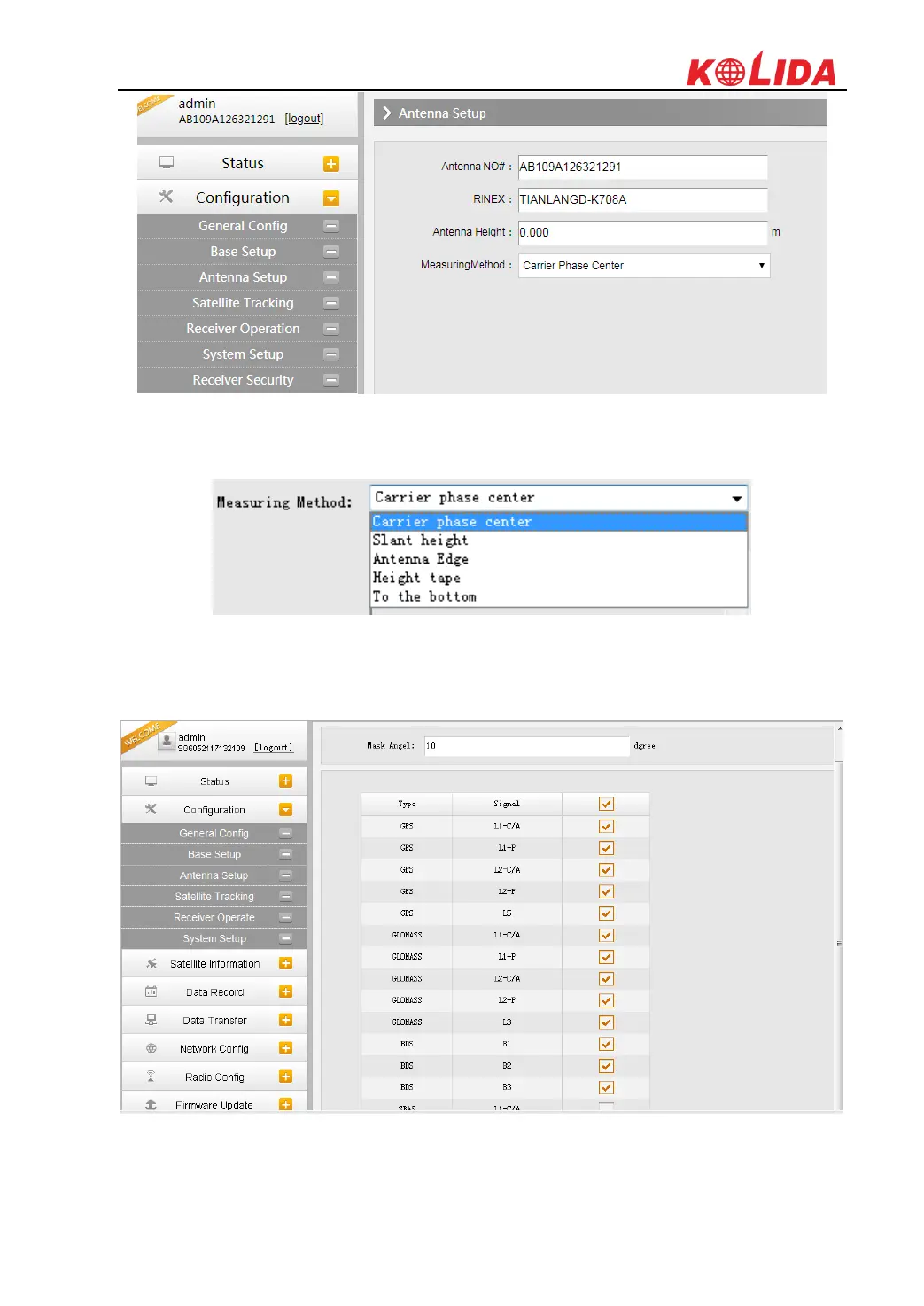
Task: Open the MeasuringMethod Carrier Phase Center dropdown
Action: (644, 266)
